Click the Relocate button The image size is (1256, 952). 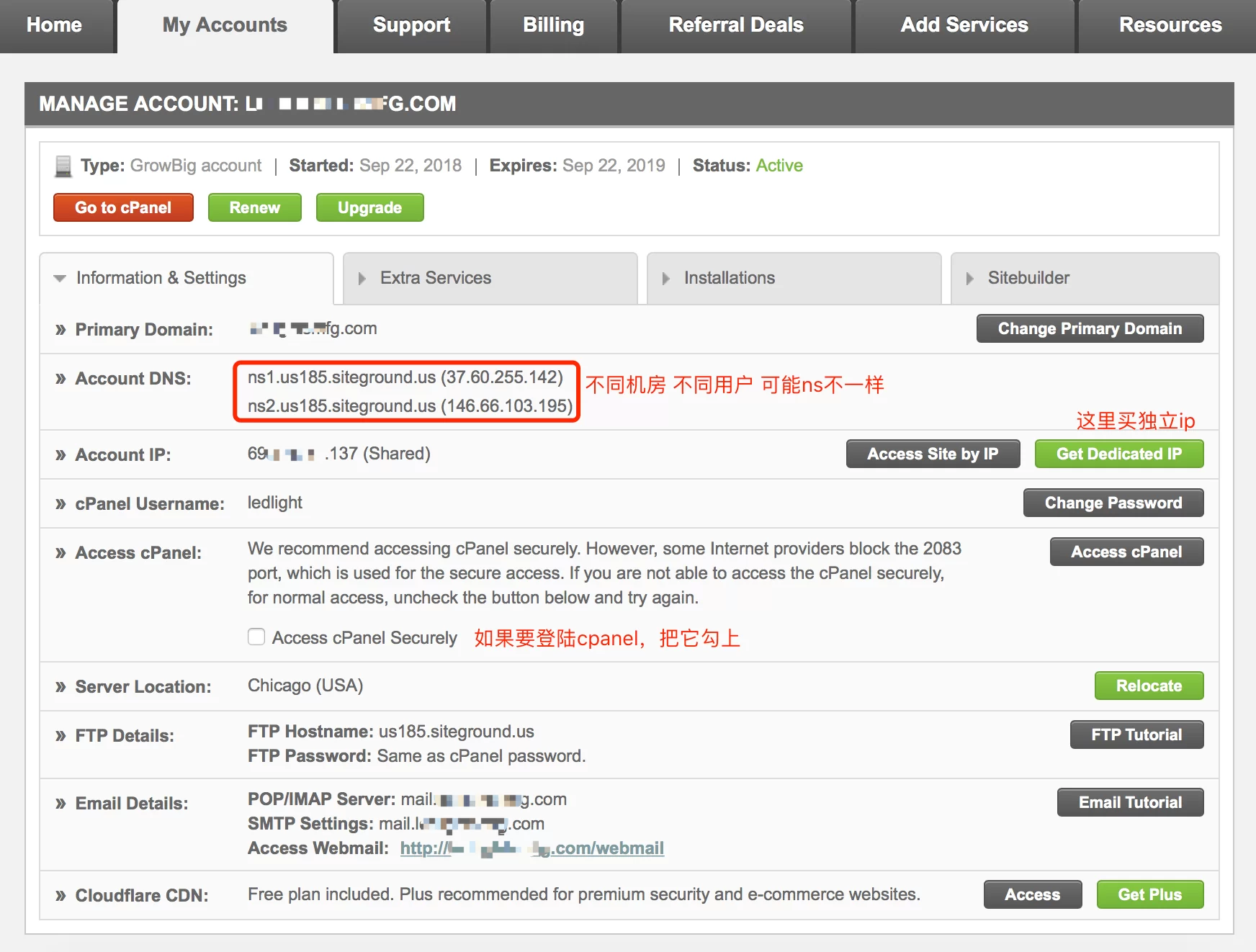(x=1149, y=686)
